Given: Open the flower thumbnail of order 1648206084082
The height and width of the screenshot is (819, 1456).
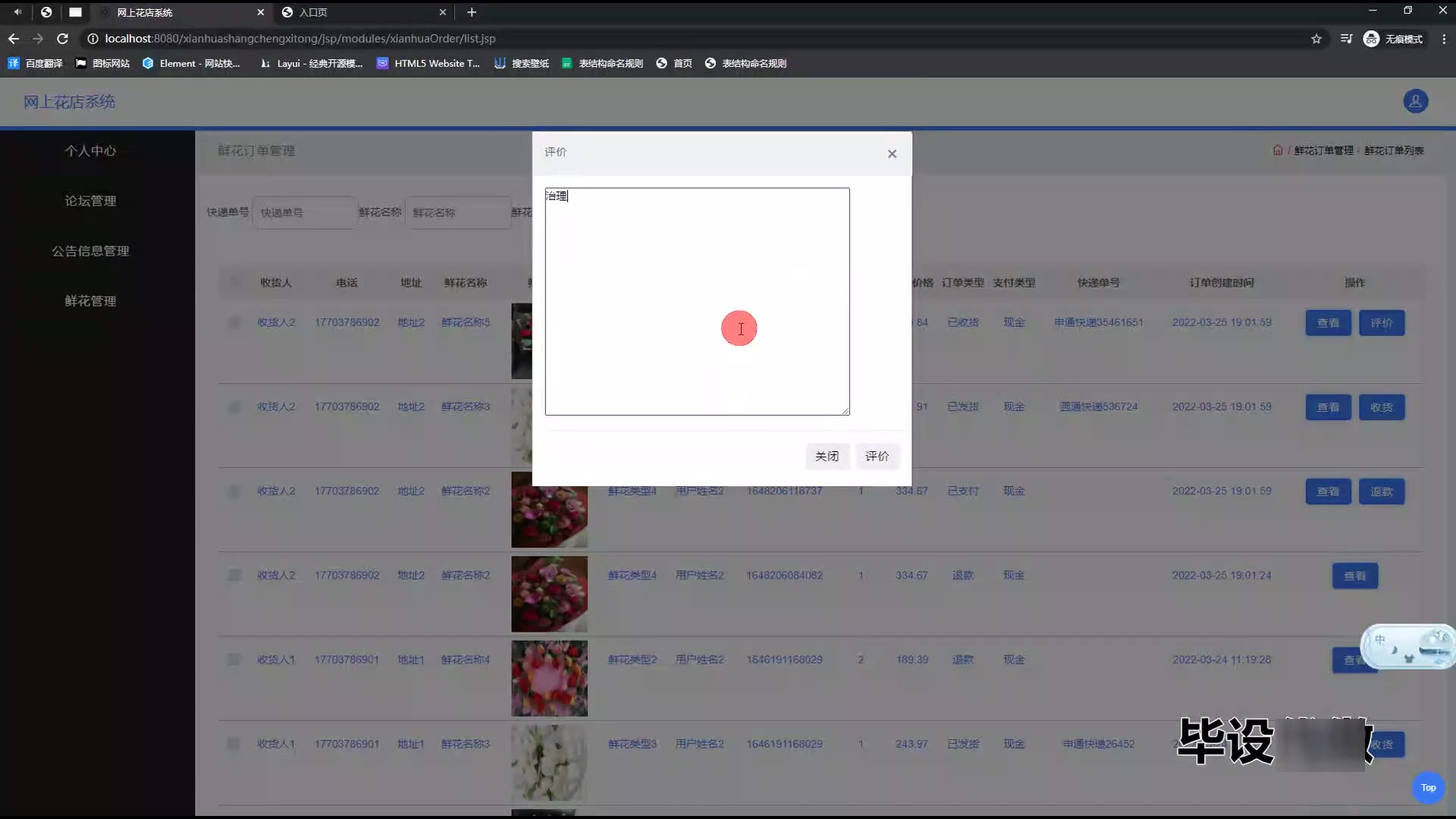Looking at the screenshot, I should 549,595.
